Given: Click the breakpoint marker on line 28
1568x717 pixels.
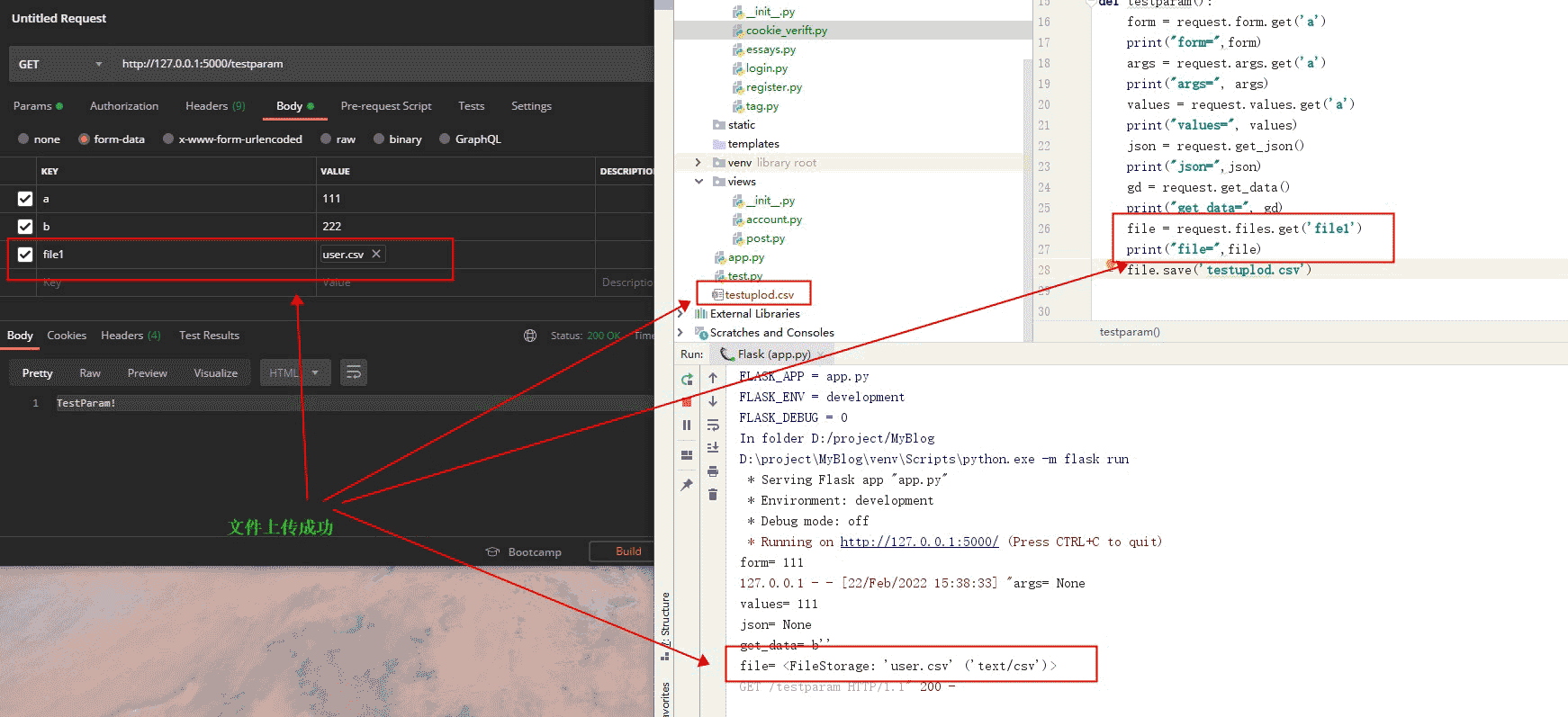Looking at the screenshot, I should (x=1112, y=265).
